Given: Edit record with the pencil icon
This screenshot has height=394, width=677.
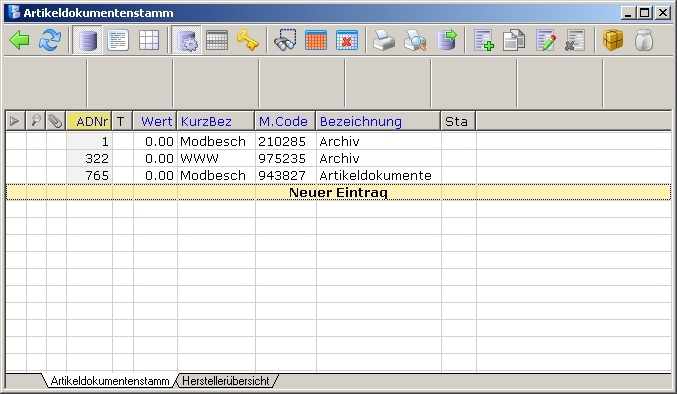Looking at the screenshot, I should pyautogui.click(x=545, y=40).
